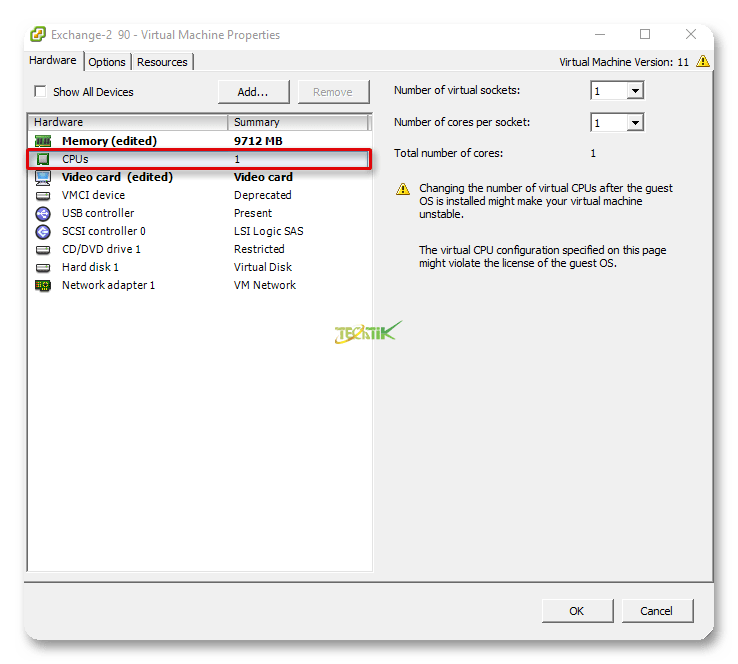Switch to the Options tab
This screenshot has width=738, height=664.
pos(107,62)
